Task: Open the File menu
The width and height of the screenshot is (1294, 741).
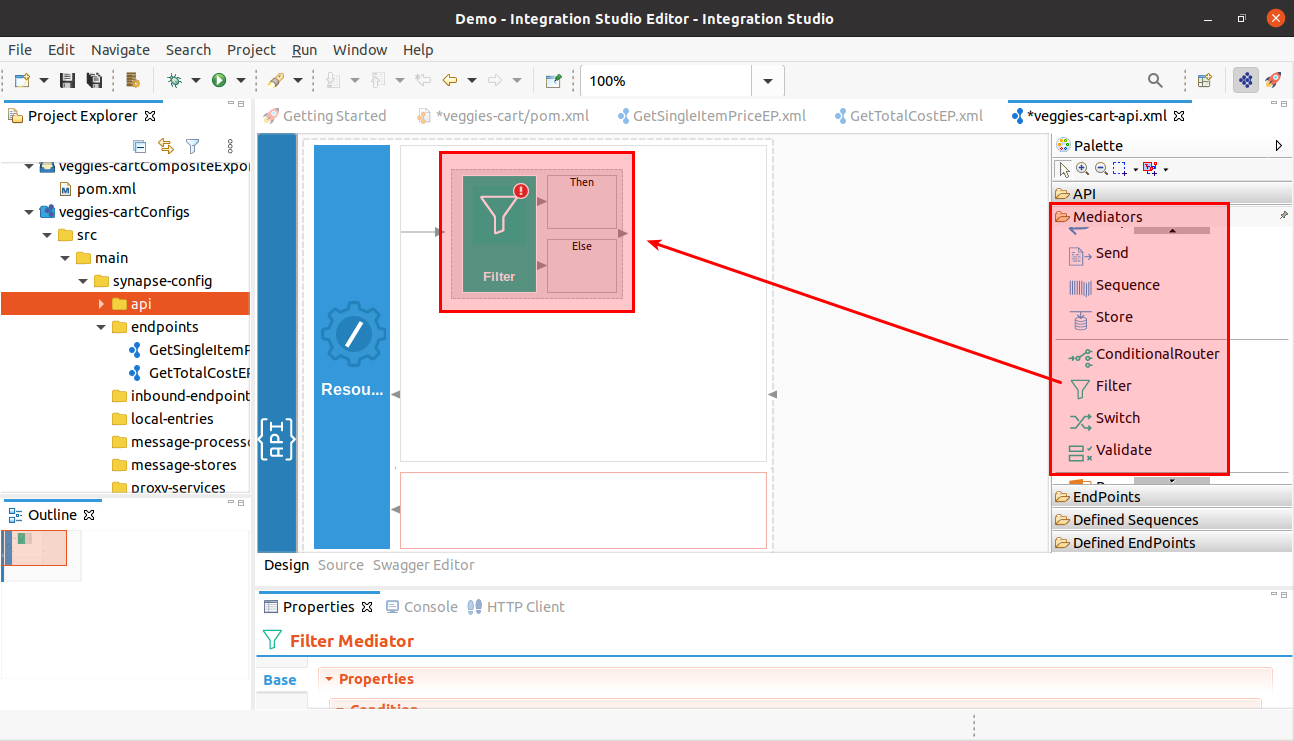Action: [x=20, y=50]
